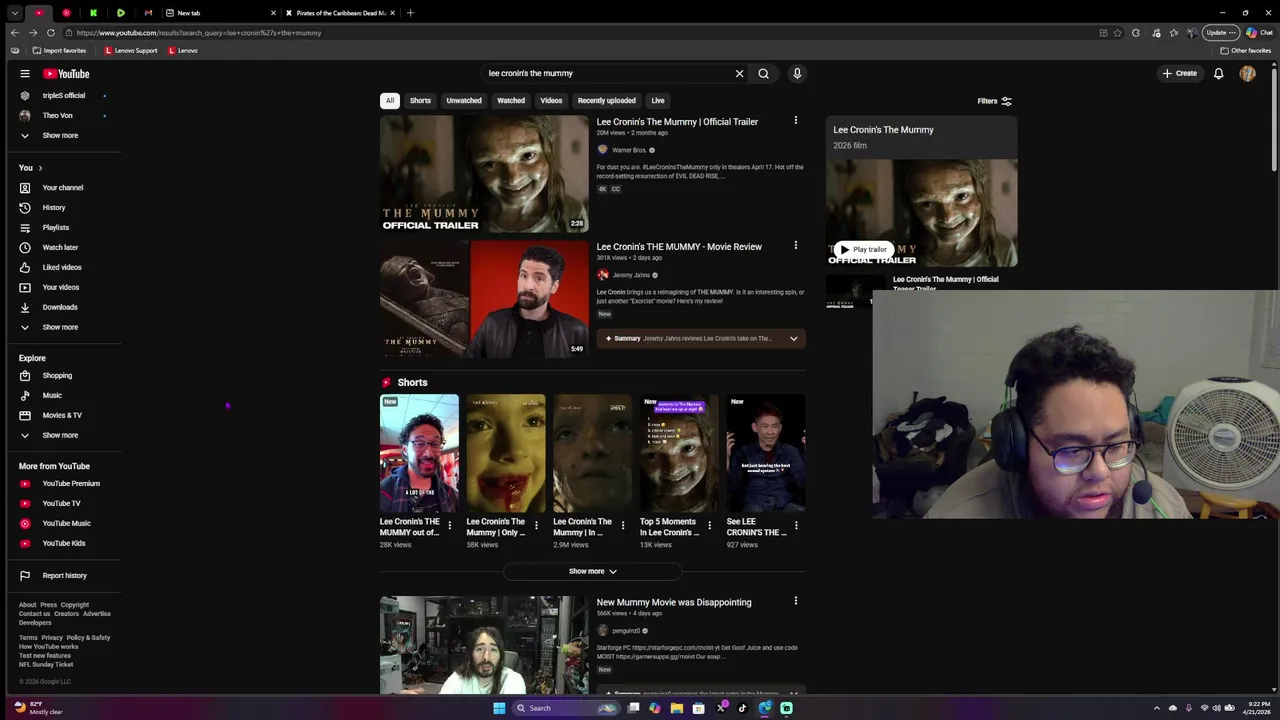Switch to the Pirates of the Caribbean tab
This screenshot has width=1280, height=720.
pos(341,13)
